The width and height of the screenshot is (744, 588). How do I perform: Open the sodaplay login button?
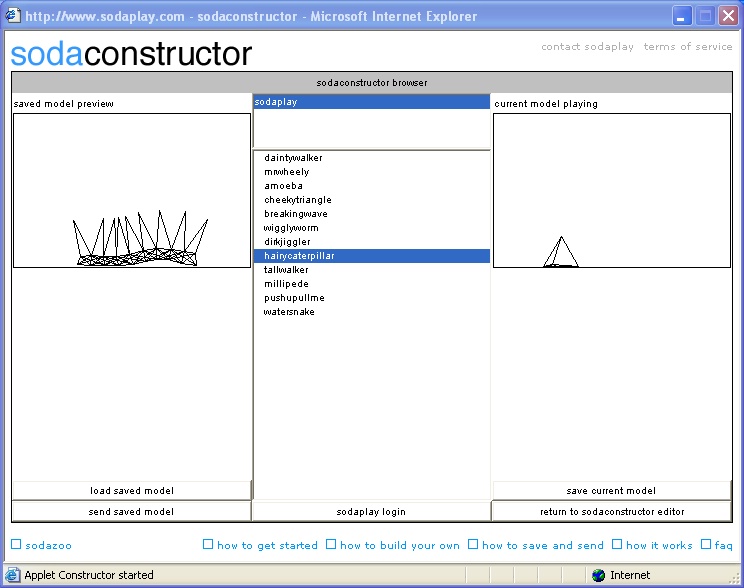(372, 512)
